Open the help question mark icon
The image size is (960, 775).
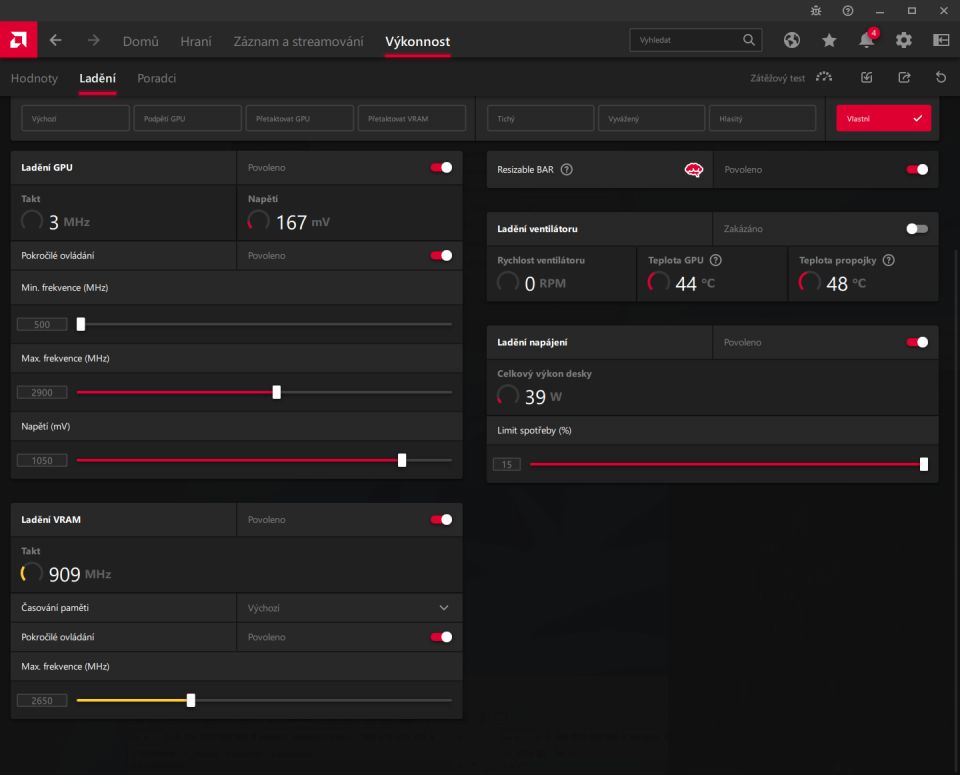pyautogui.click(x=847, y=11)
